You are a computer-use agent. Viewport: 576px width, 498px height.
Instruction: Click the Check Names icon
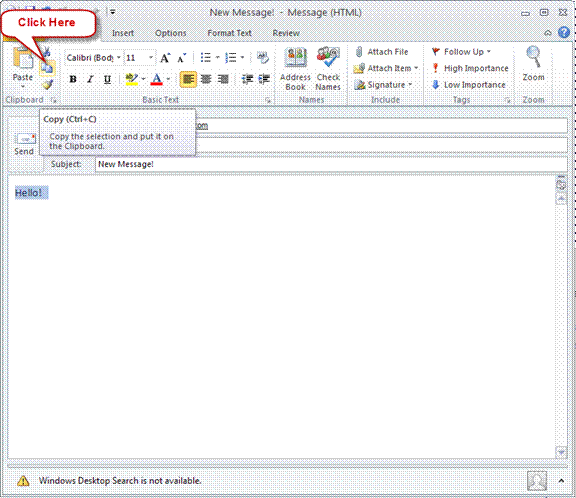click(x=328, y=69)
